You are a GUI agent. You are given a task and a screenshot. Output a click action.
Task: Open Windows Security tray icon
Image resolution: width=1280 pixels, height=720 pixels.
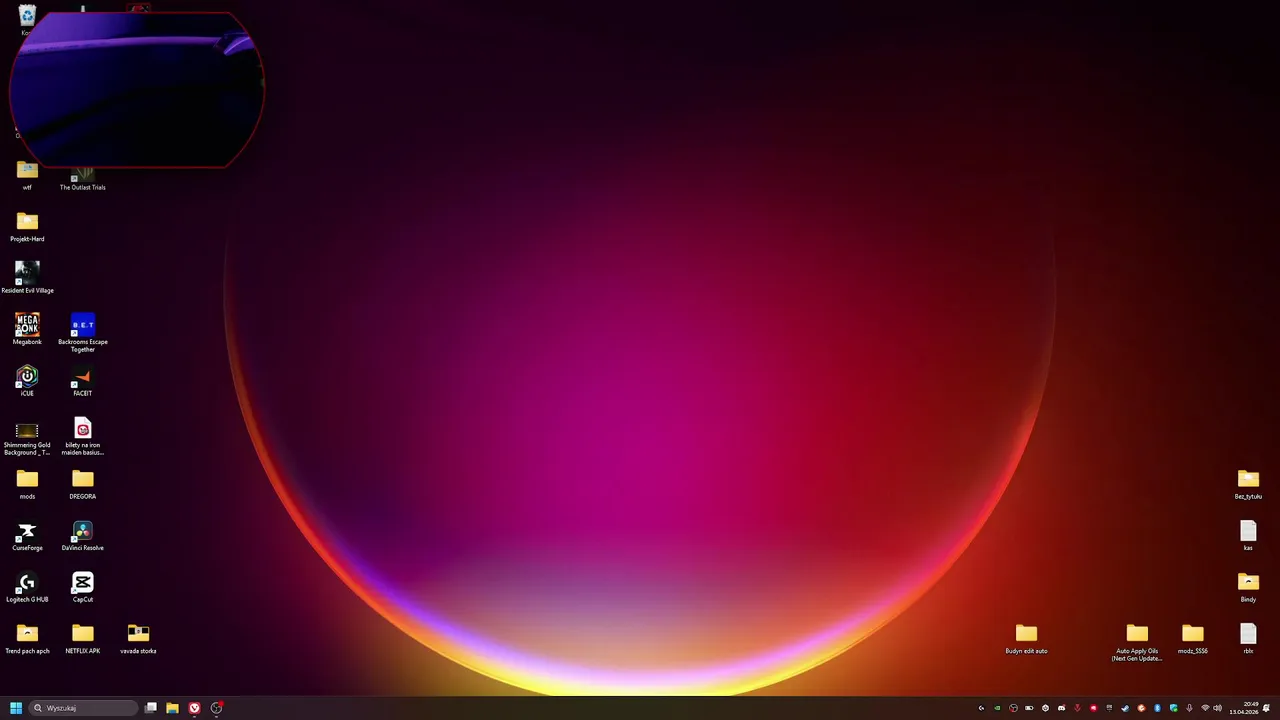[x=1173, y=708]
